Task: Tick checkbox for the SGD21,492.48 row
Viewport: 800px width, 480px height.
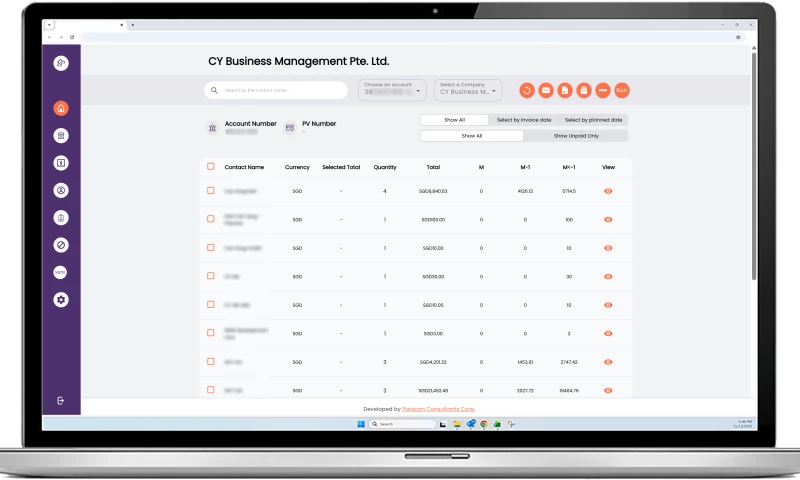Action: (211, 390)
